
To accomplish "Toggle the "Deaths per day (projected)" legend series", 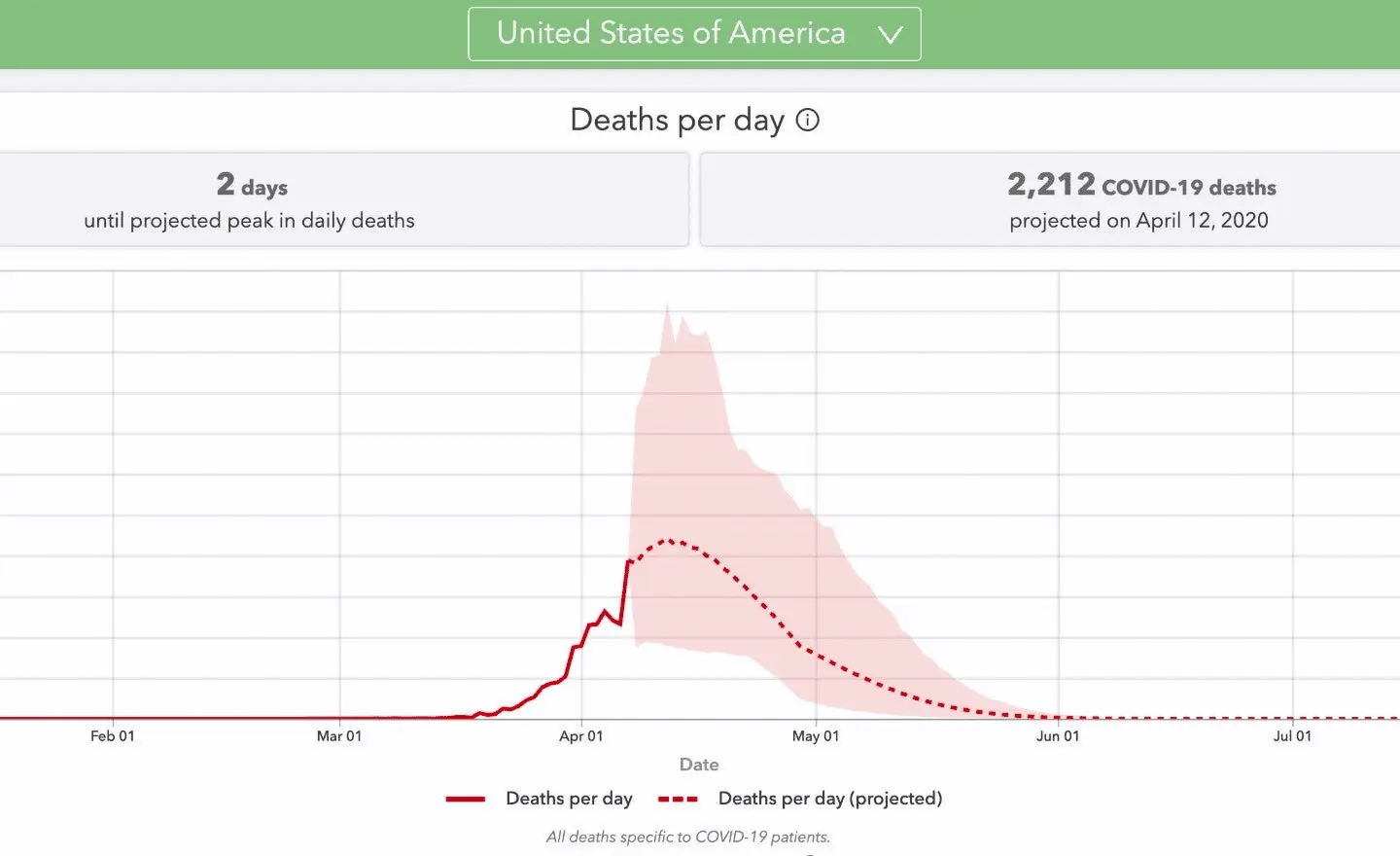I will click(829, 799).
